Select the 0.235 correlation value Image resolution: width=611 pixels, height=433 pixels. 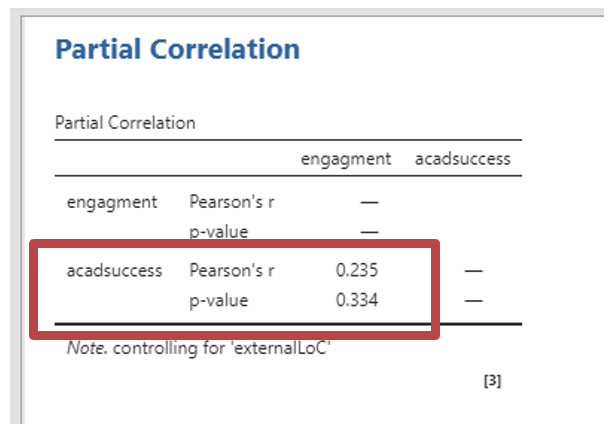tap(358, 270)
